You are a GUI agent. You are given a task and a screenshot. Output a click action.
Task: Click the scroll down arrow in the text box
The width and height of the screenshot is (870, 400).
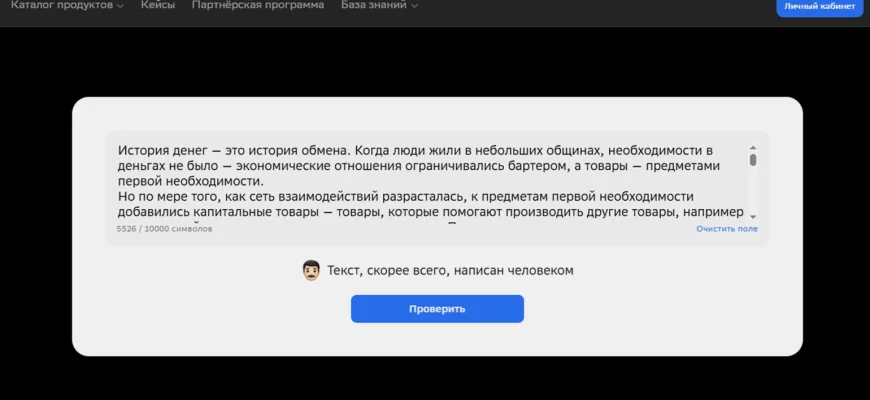[x=753, y=216]
